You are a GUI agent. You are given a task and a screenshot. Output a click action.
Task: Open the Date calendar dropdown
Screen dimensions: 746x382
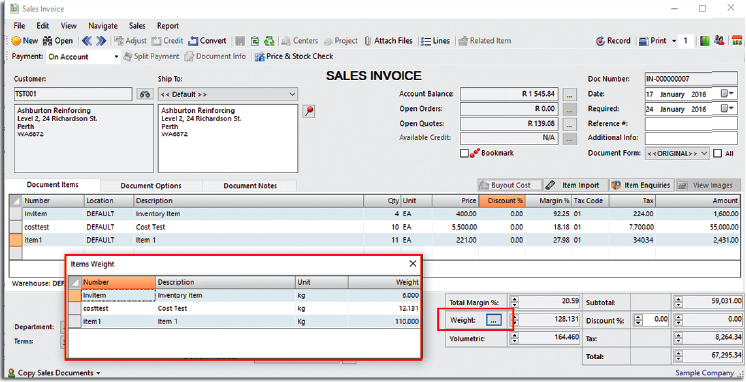[728, 94]
